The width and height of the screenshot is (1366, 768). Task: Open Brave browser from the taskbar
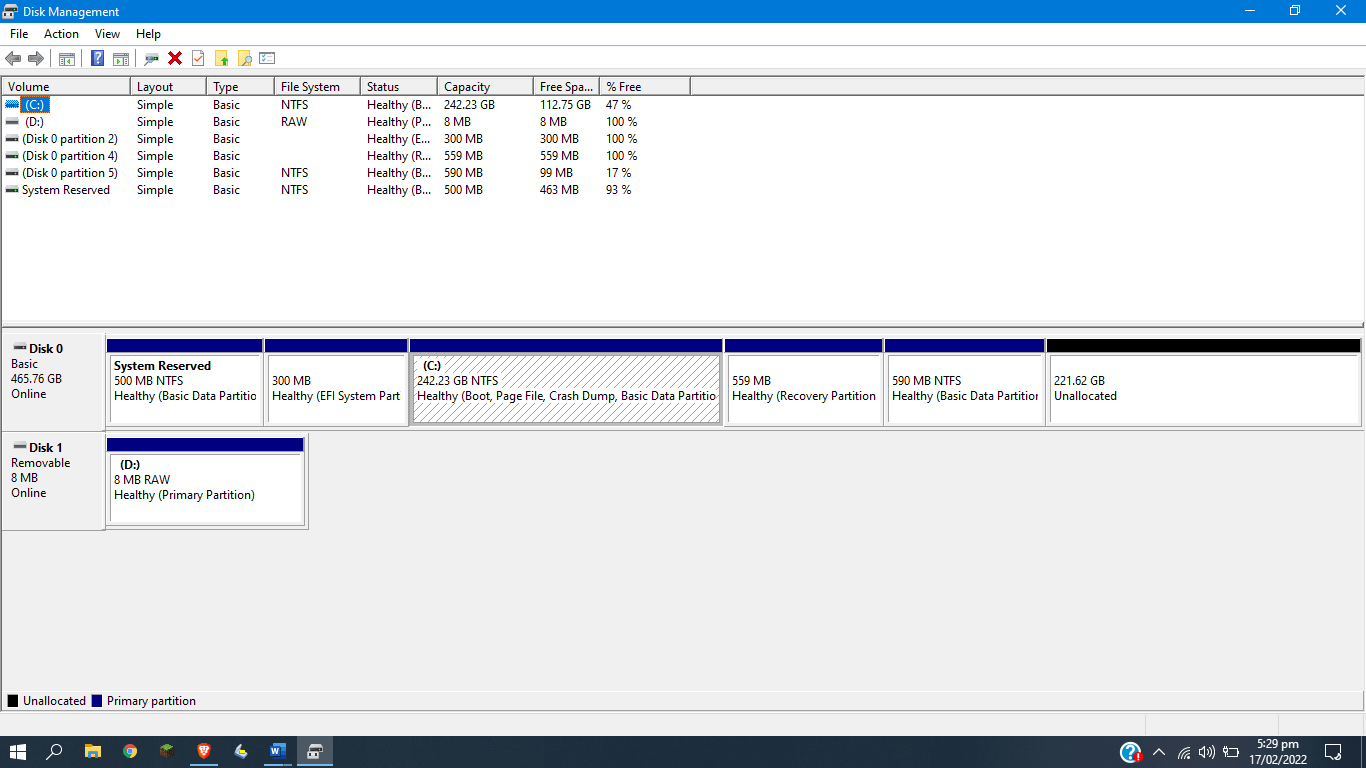[204, 751]
